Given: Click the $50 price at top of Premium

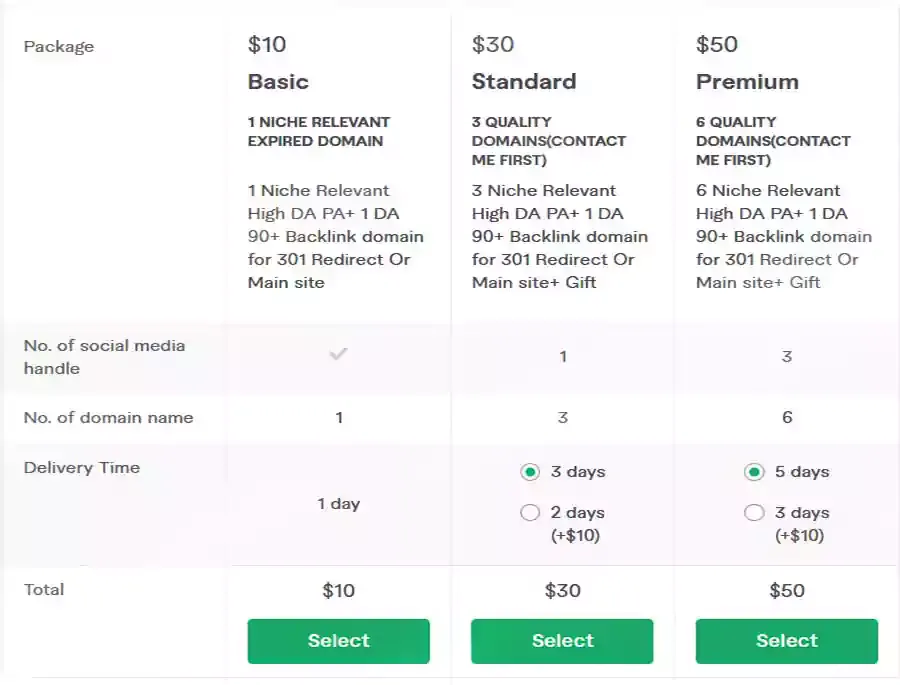Looking at the screenshot, I should coord(717,45).
